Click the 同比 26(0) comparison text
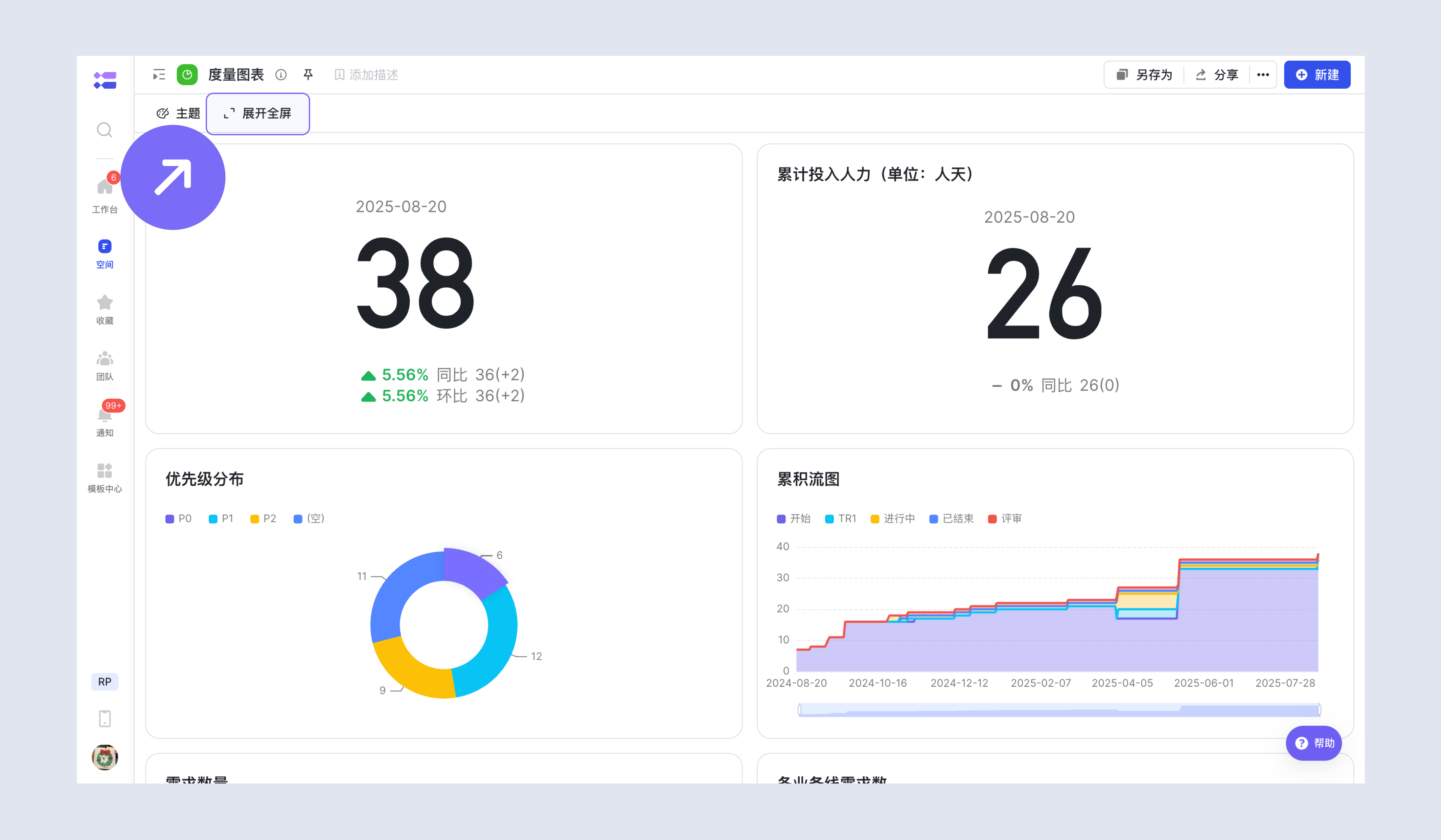1441x840 pixels. (1080, 385)
